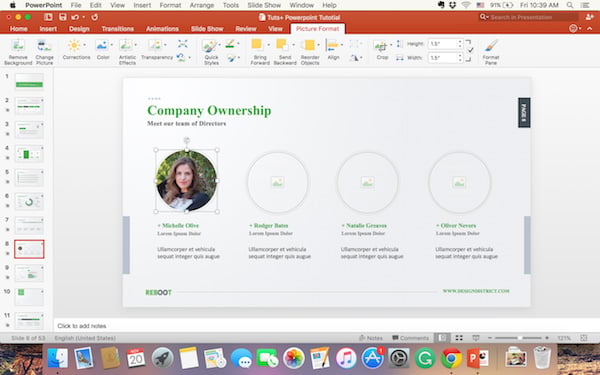The height and width of the screenshot is (375, 600).
Task: Click the Undo icon
Action: [x=75, y=17]
